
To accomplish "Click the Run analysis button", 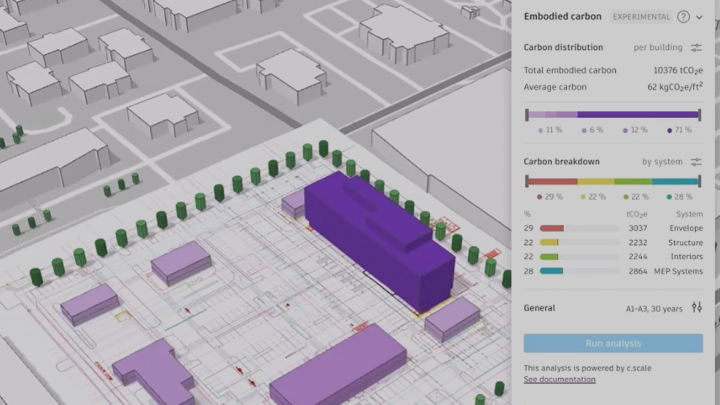I will click(x=613, y=343).
